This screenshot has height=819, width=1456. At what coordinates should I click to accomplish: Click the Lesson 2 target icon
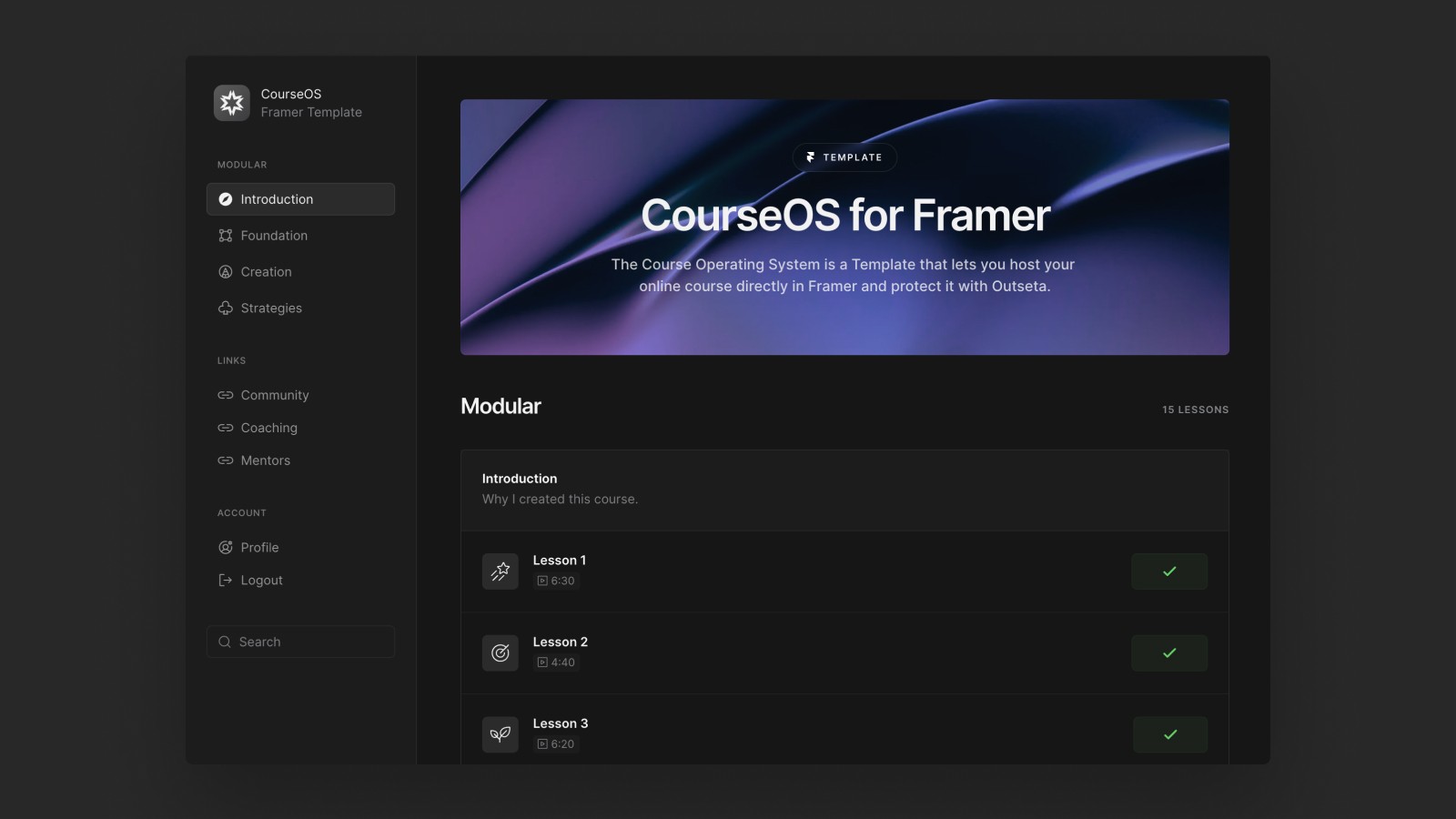coord(500,653)
